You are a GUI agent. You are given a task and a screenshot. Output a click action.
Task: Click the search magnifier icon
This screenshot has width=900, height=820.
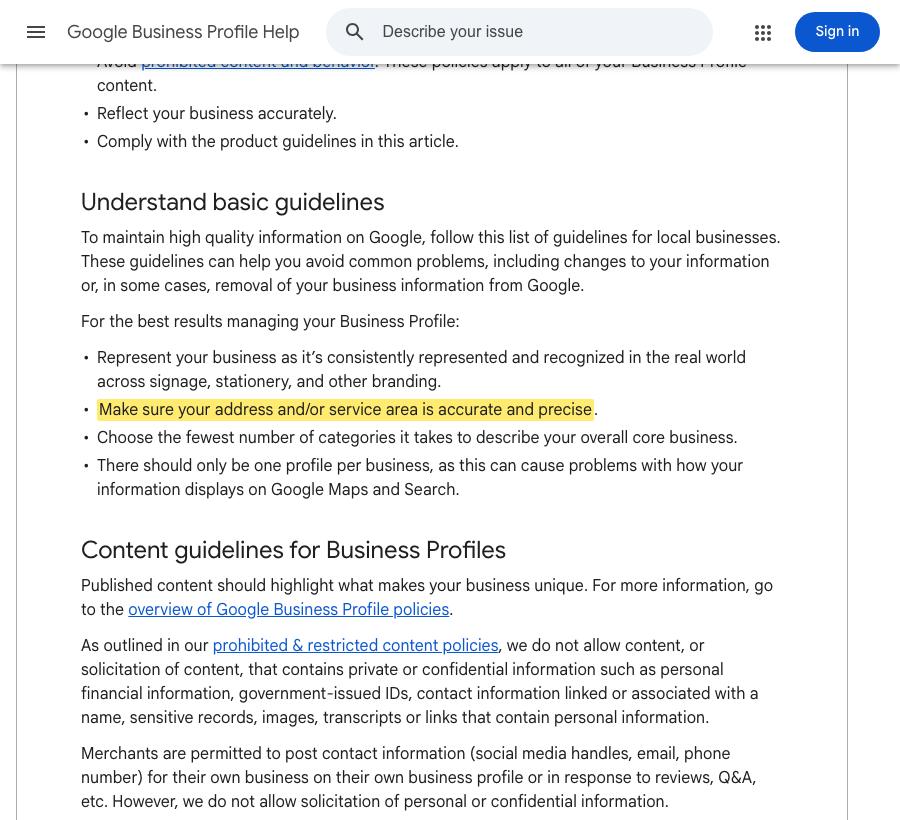(354, 32)
